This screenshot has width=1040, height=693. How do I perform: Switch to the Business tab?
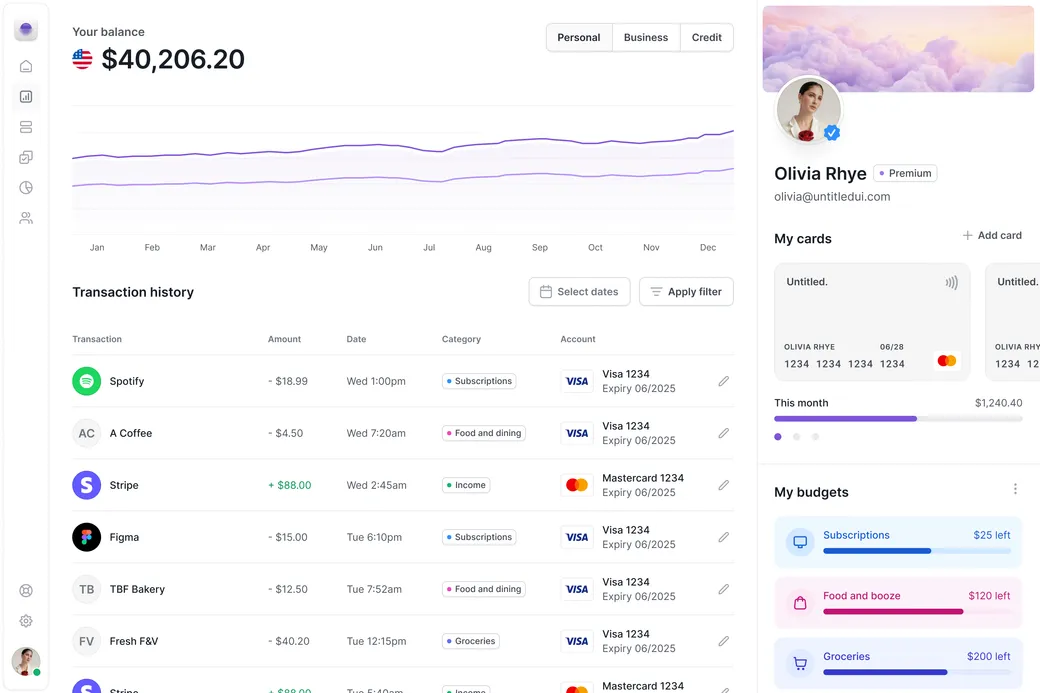tap(646, 38)
